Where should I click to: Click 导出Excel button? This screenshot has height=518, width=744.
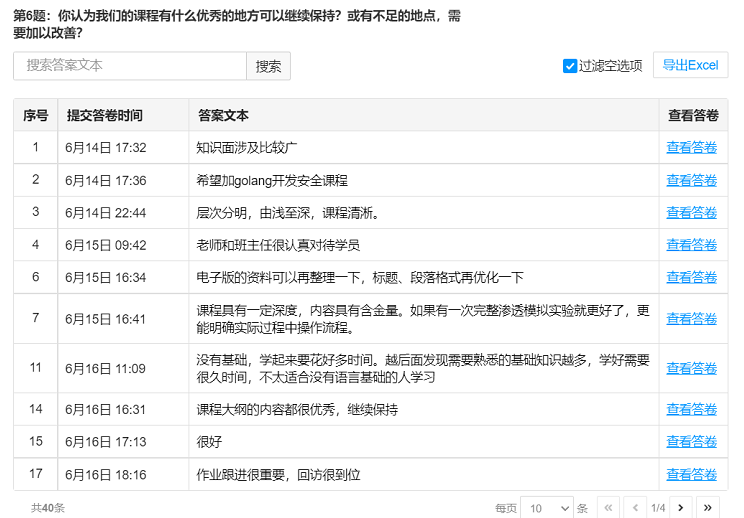point(690,65)
